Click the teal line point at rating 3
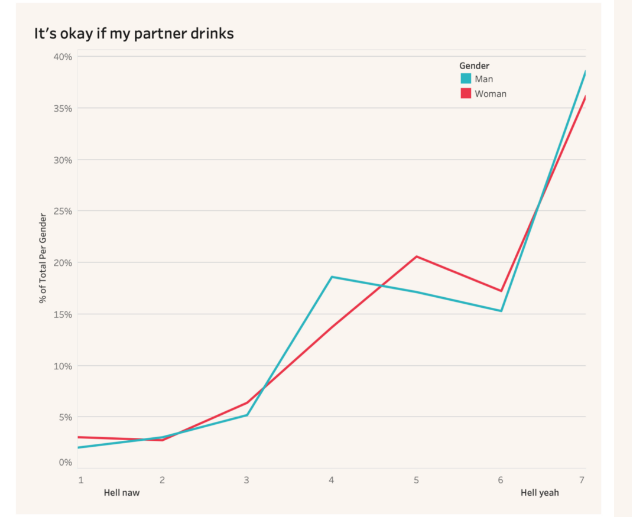Screen dimensions: 632x526 [x=247, y=415]
